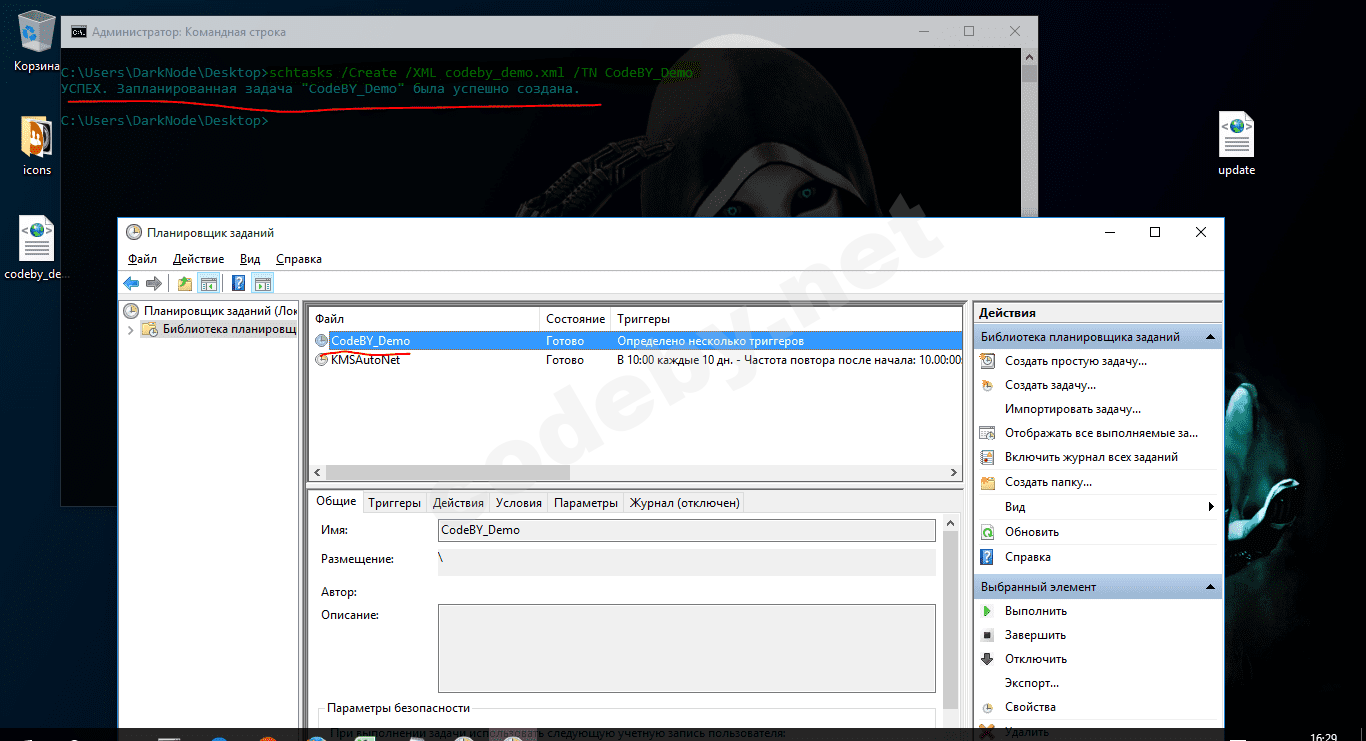This screenshot has width=1366, height=741.
Task: Switch to the Параметры tab
Action: [x=586, y=503]
